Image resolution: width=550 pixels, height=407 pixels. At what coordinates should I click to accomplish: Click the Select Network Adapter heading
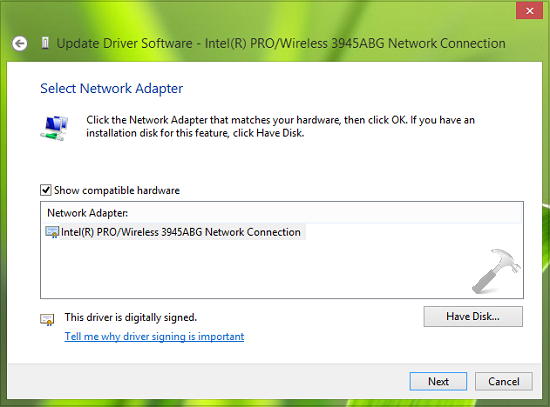click(x=112, y=88)
